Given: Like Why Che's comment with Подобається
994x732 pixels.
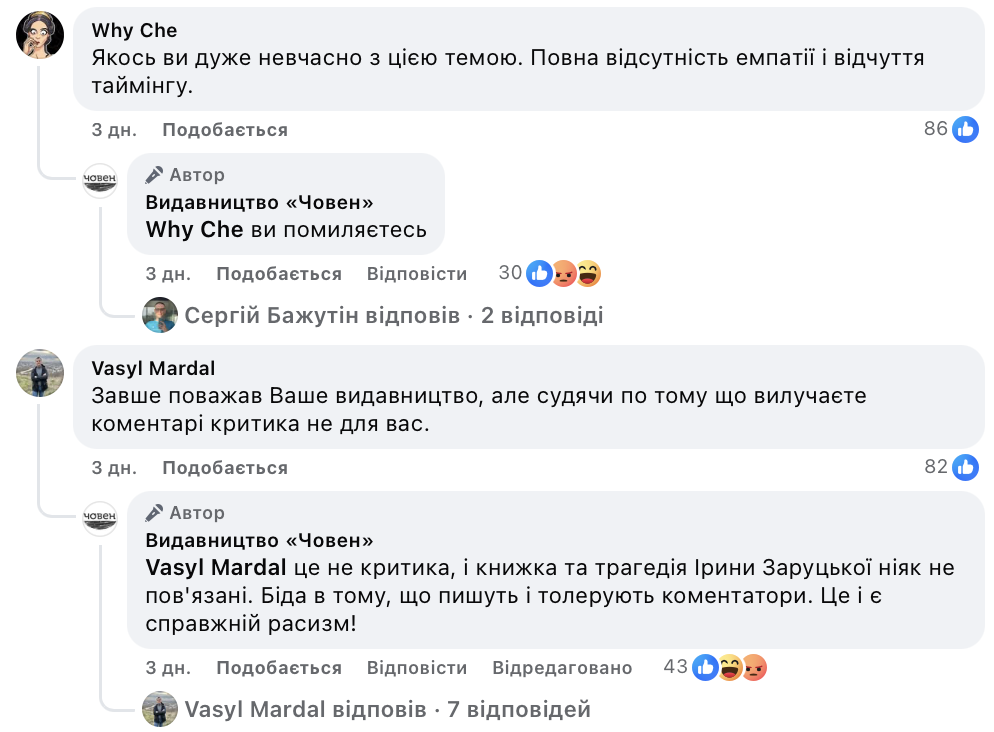Looking at the screenshot, I should click(225, 130).
